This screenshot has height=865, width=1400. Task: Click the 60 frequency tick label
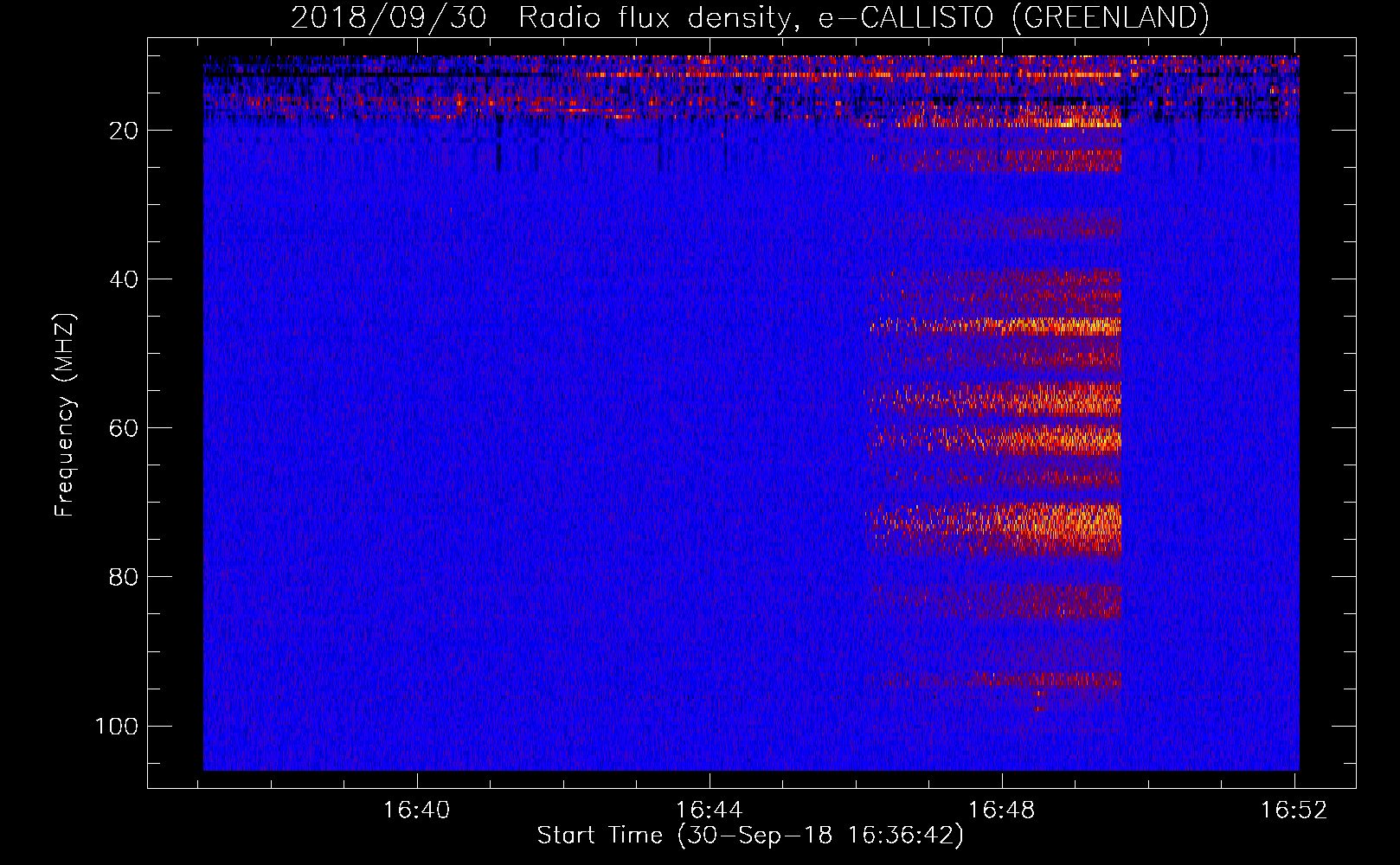tap(123, 428)
